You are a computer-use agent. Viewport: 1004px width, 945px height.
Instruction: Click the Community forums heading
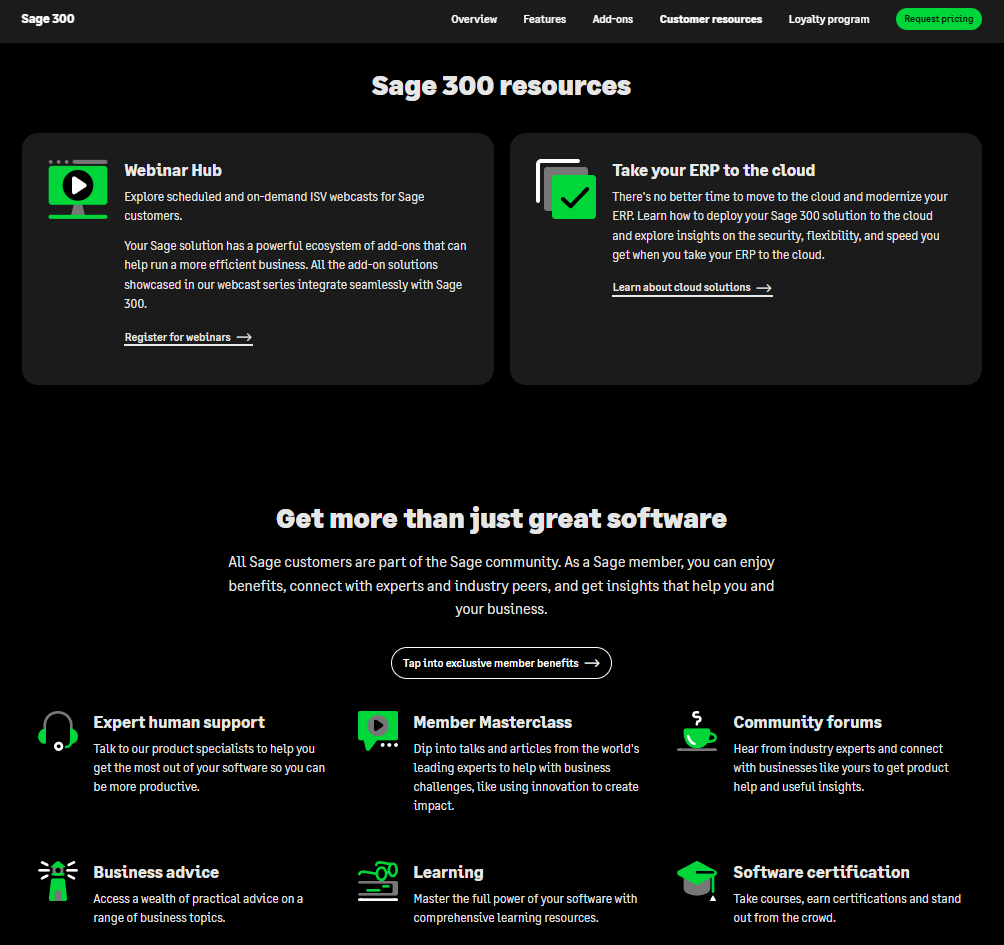tap(807, 722)
